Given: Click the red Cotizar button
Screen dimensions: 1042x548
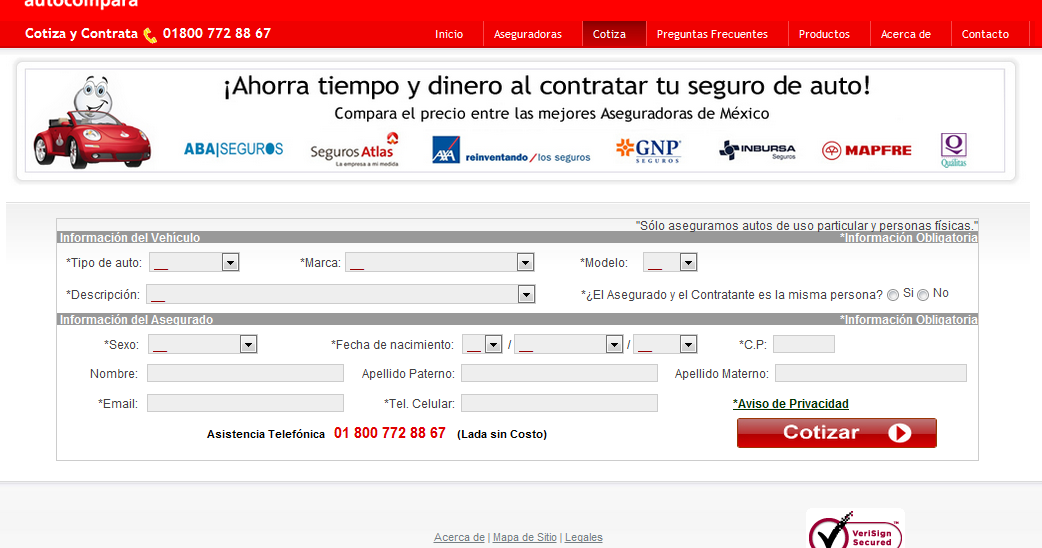Looking at the screenshot, I should pyautogui.click(x=837, y=432).
